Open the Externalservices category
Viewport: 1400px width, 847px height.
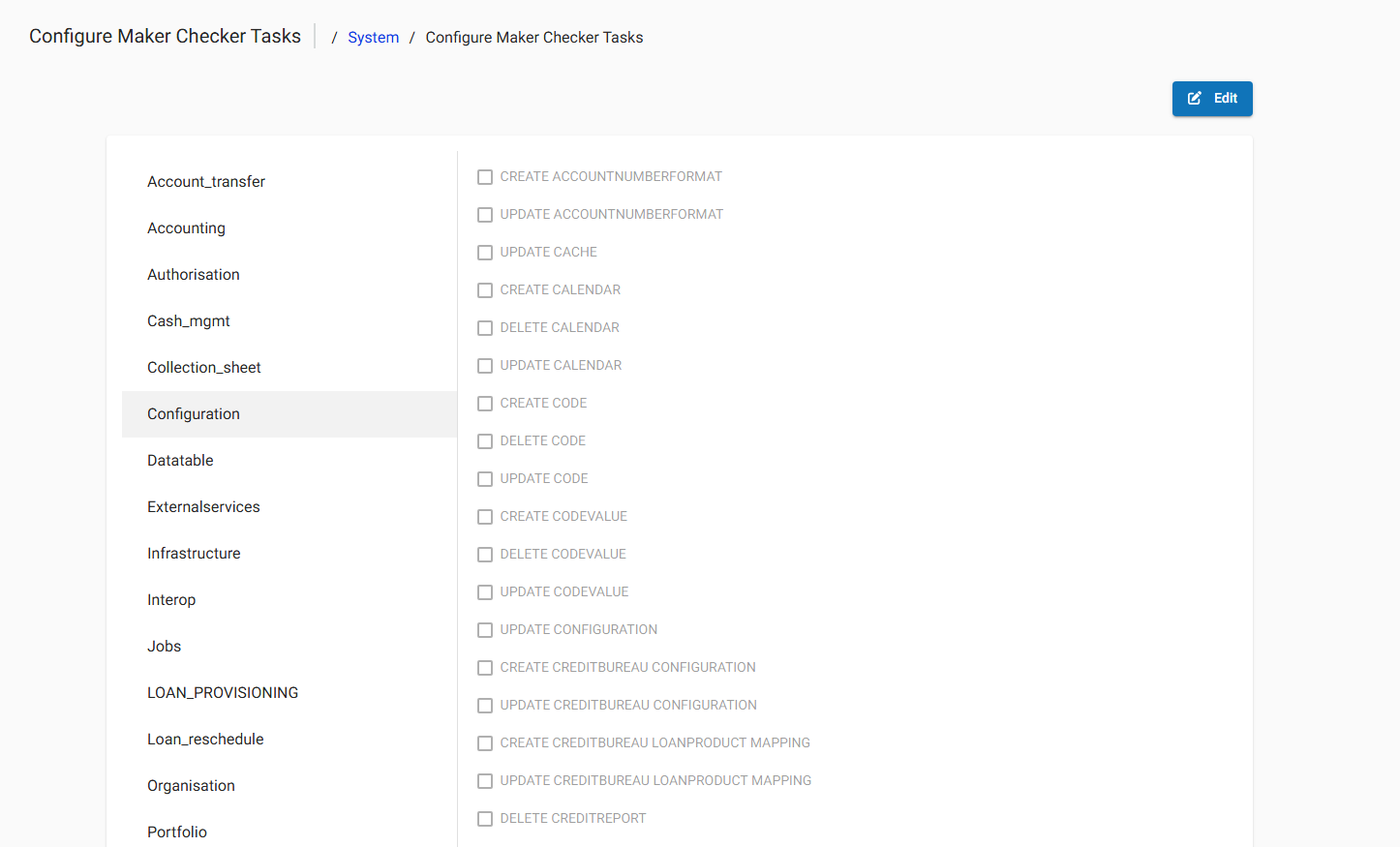203,506
